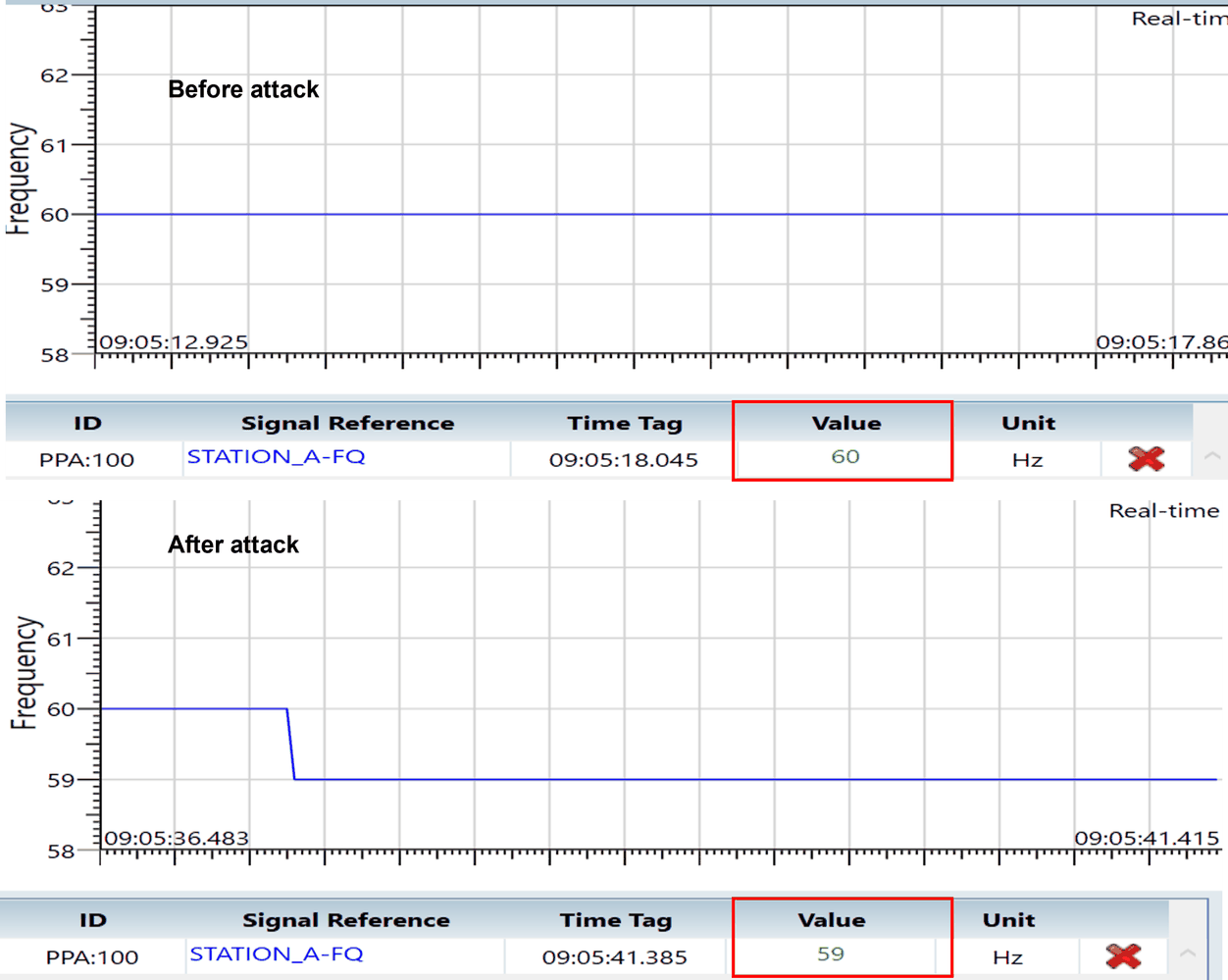The image size is (1228, 980).
Task: Click the Real-time label on the upper chart
Action: point(1179,19)
